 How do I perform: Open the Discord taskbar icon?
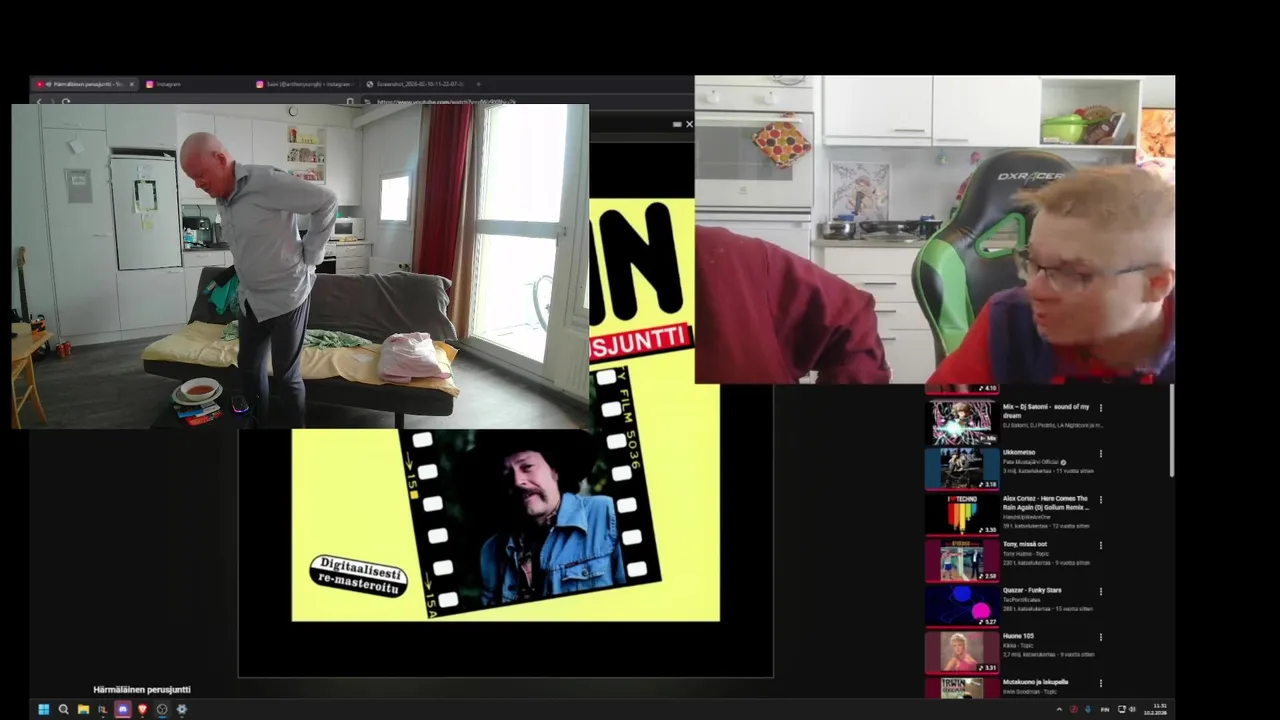122,709
